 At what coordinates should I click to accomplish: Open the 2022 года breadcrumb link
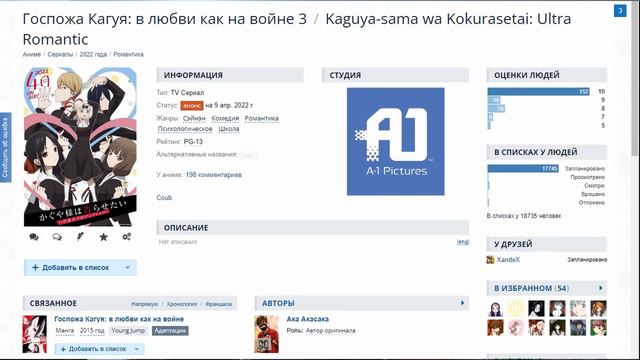click(93, 54)
